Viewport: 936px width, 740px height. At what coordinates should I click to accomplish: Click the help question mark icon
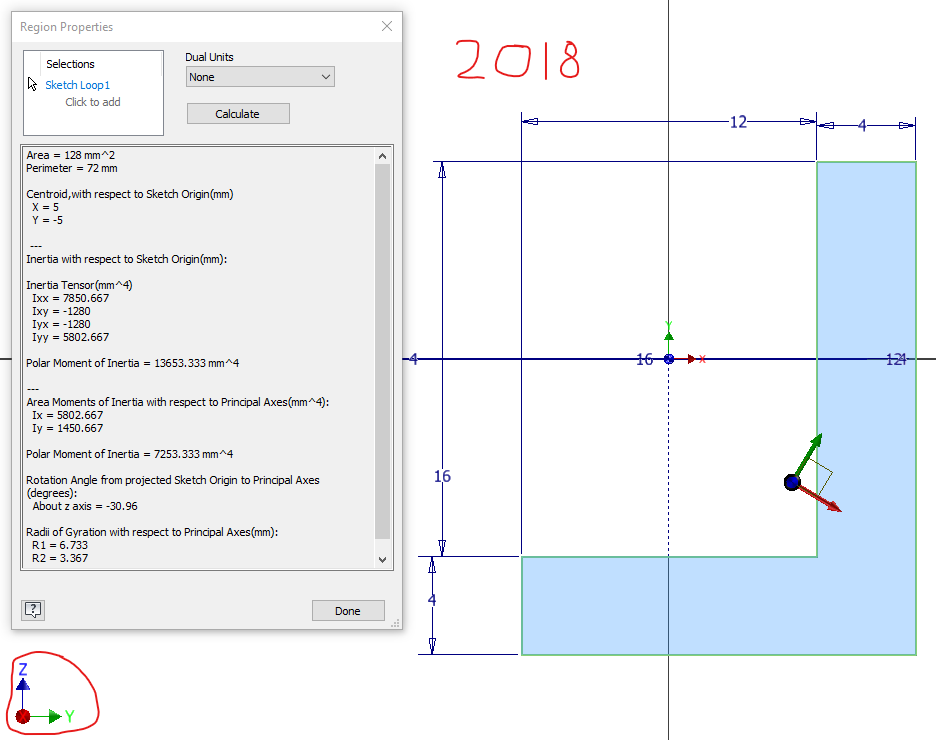click(32, 610)
